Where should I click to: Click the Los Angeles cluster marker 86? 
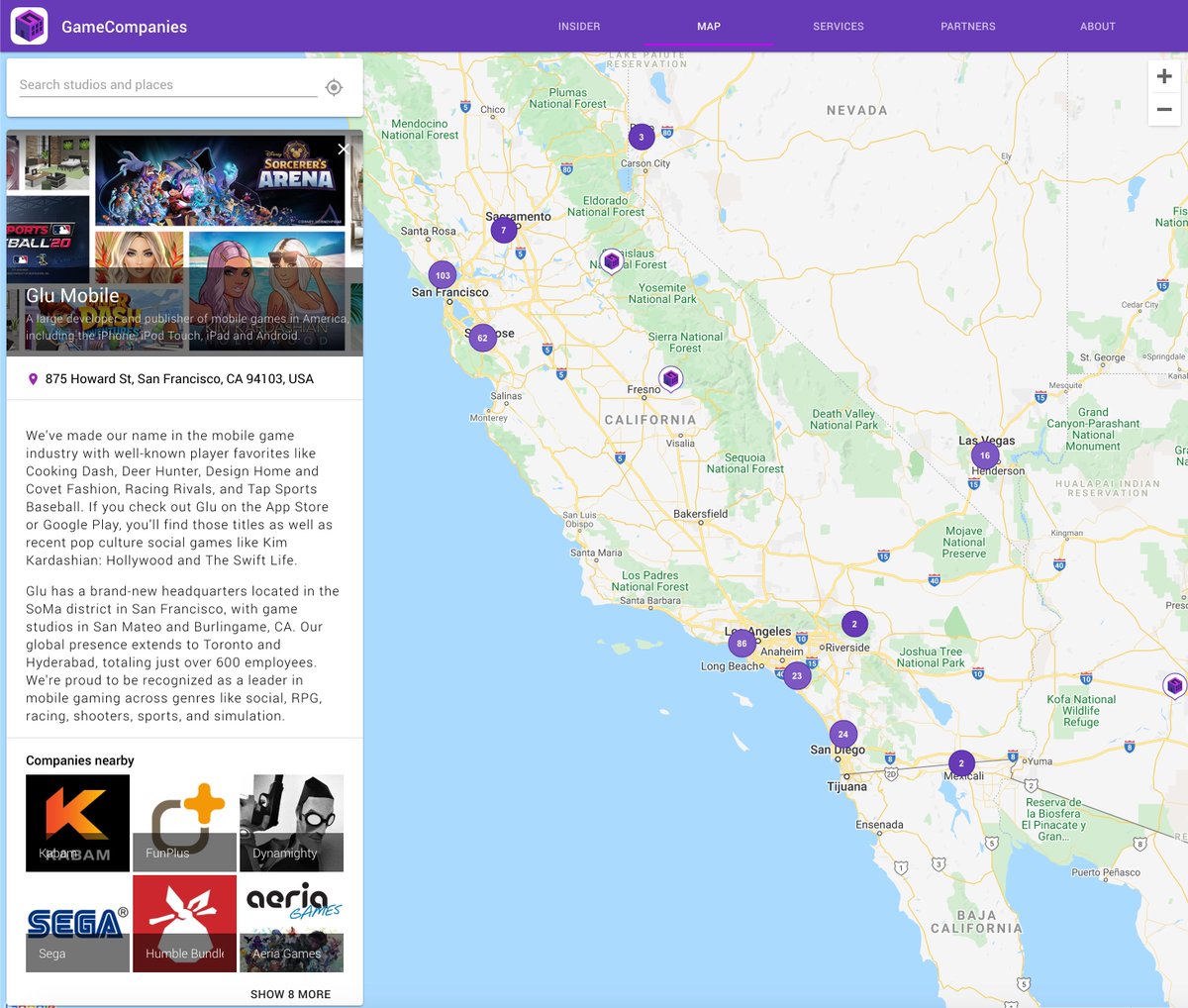tap(742, 644)
